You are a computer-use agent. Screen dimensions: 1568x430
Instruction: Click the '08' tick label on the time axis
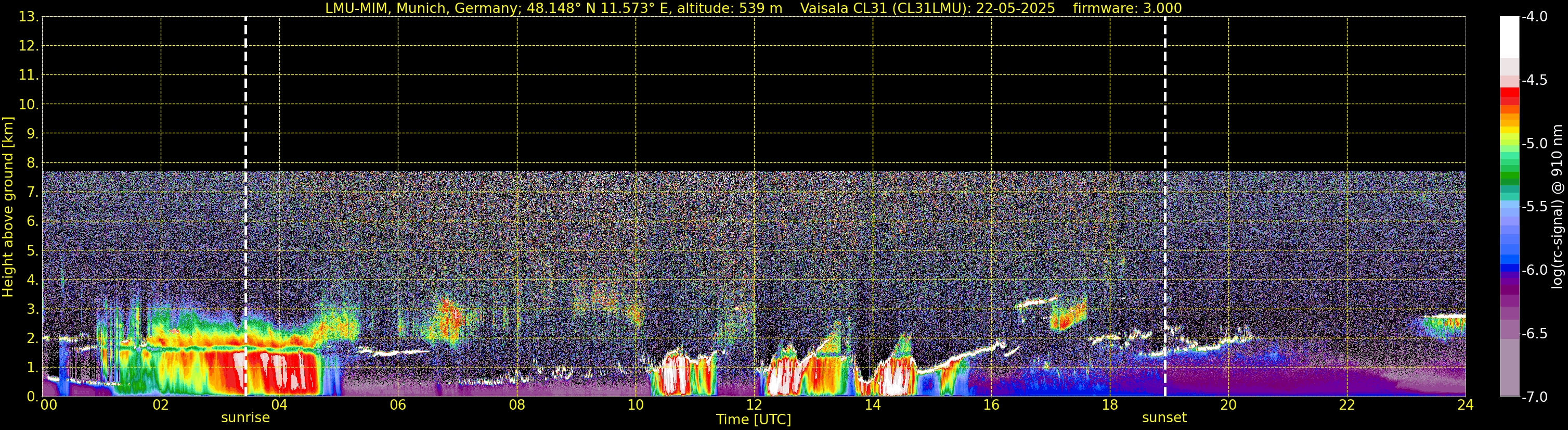(517, 405)
